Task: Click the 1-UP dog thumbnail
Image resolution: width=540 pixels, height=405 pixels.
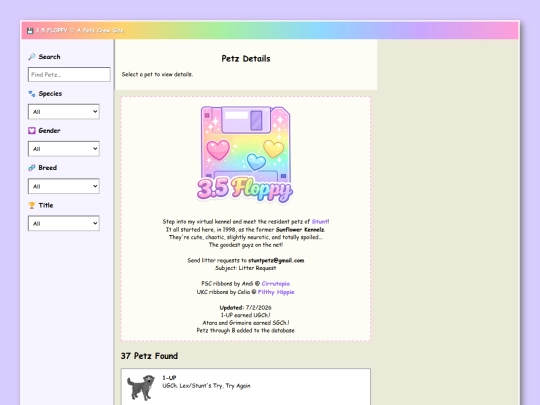Action: [141, 387]
